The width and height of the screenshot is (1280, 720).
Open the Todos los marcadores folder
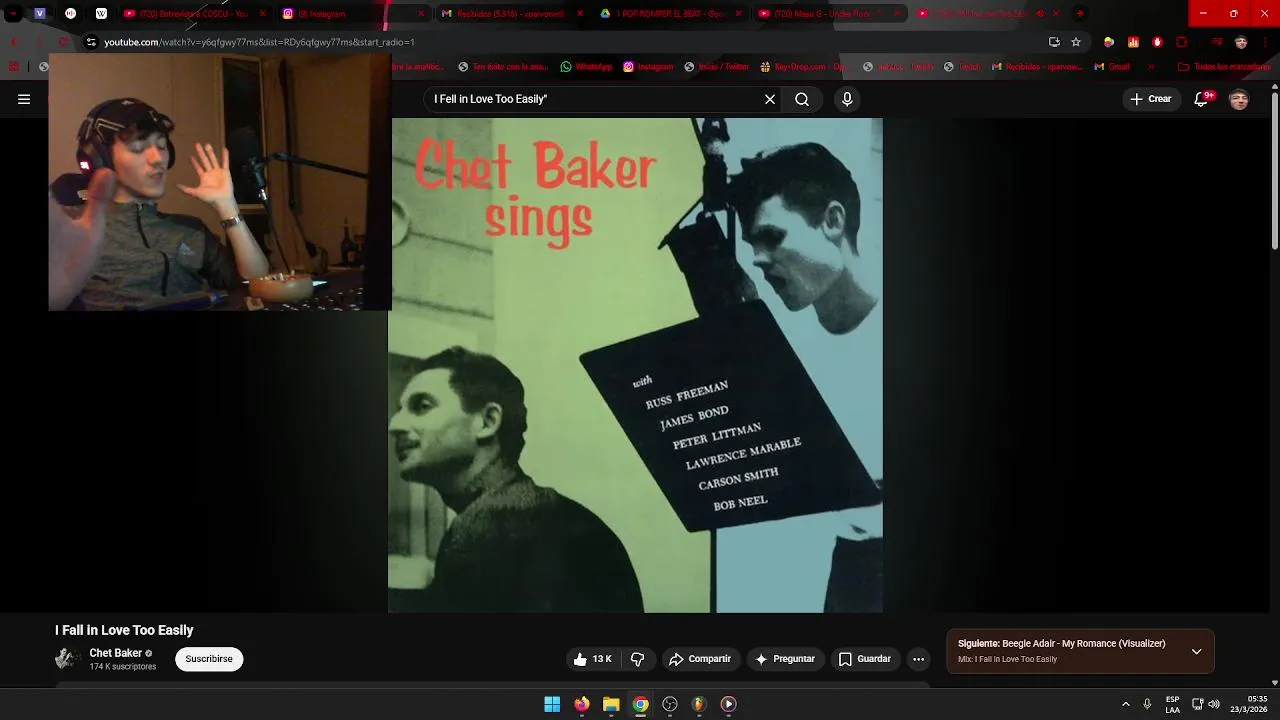click(x=1224, y=67)
